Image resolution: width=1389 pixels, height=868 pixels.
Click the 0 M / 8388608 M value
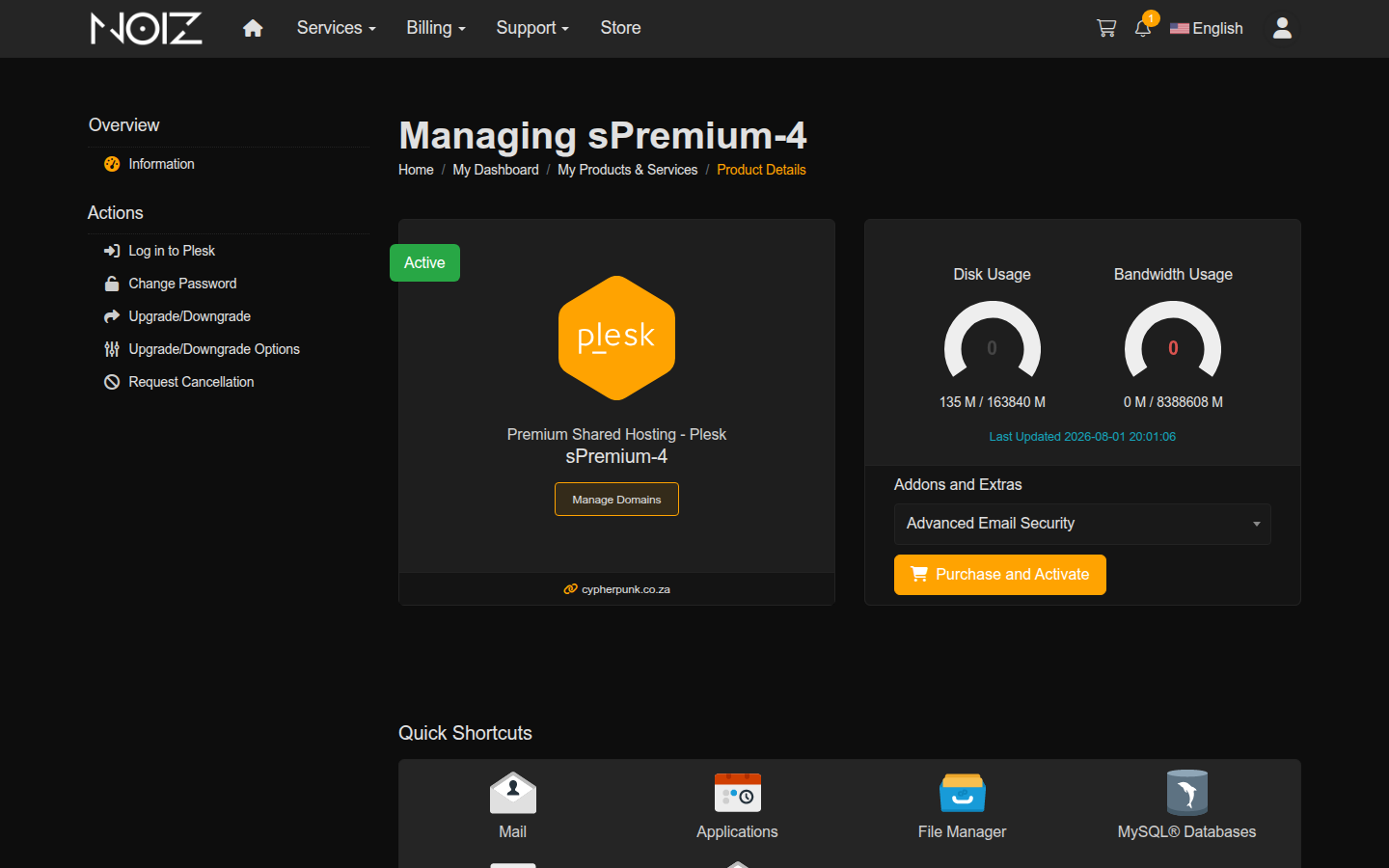click(1173, 402)
